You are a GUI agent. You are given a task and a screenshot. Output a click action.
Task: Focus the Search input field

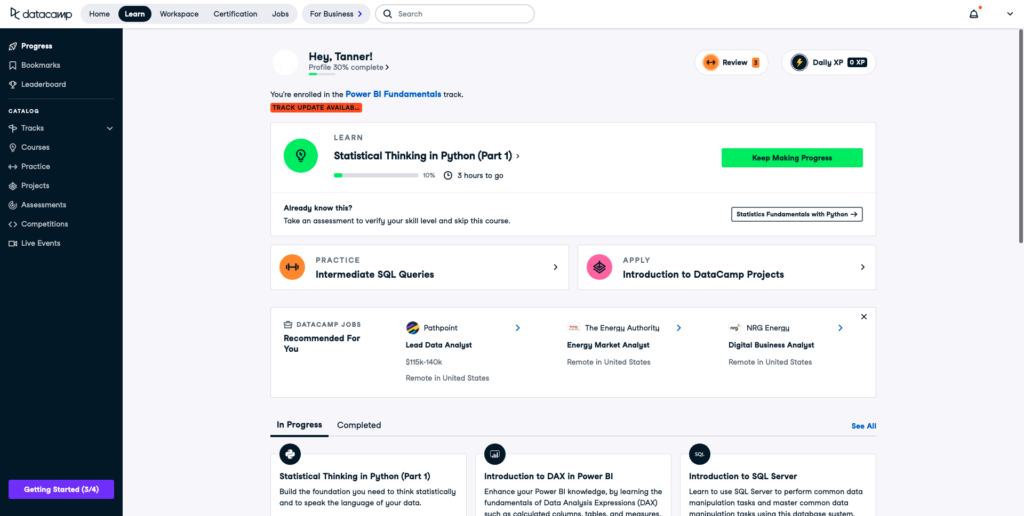tap(455, 14)
